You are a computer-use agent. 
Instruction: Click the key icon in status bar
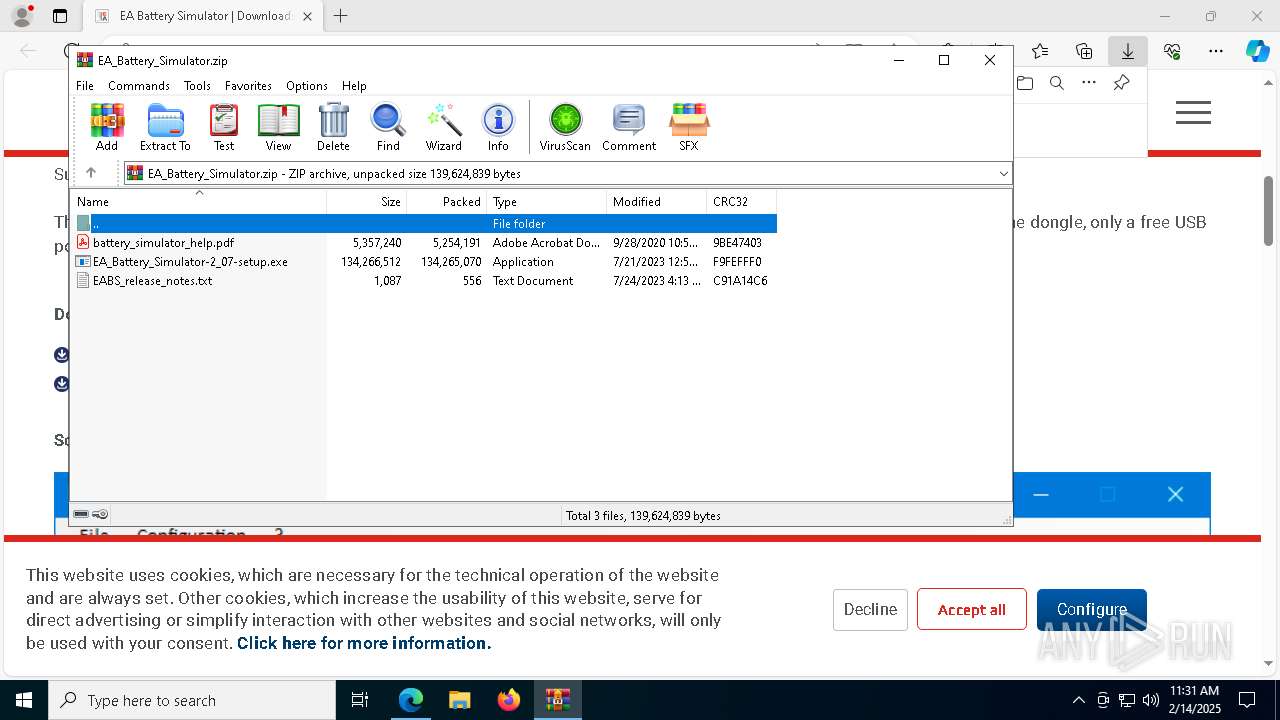pos(100,515)
